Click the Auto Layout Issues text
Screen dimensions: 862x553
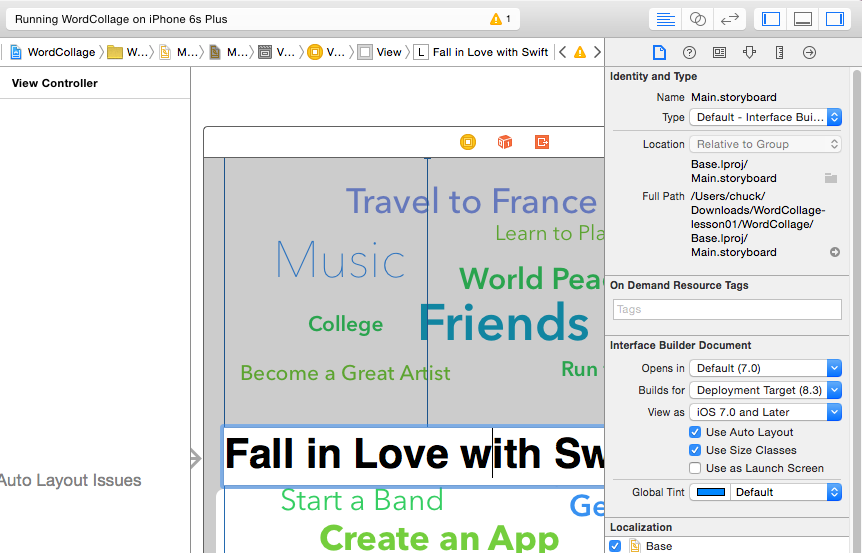point(70,480)
